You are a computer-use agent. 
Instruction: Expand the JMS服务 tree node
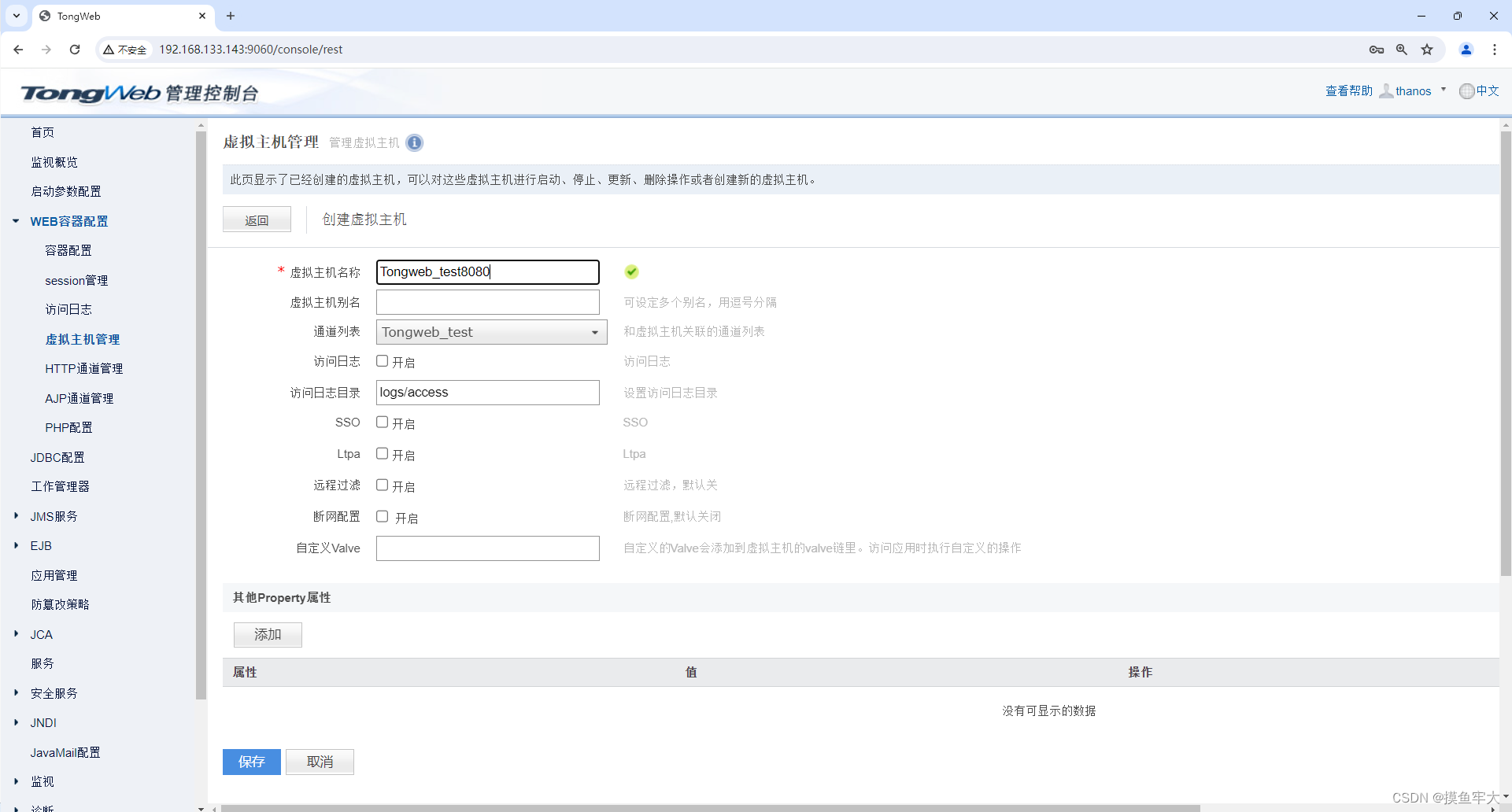click(x=16, y=516)
